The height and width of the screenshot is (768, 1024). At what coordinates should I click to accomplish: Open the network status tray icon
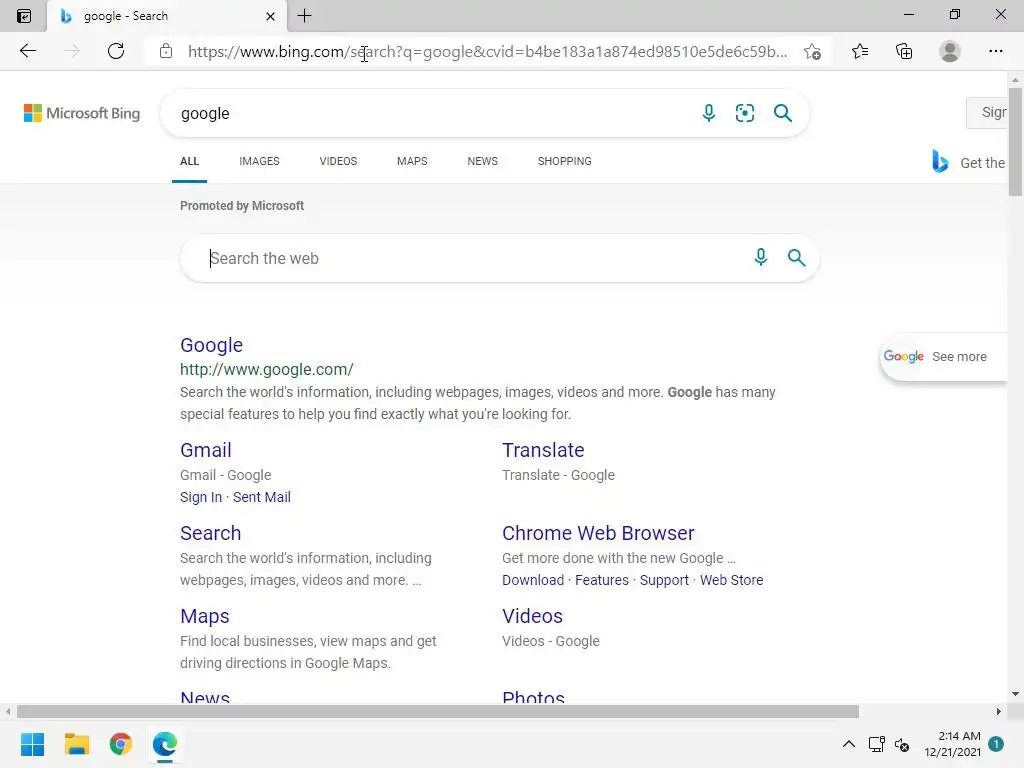coord(876,744)
